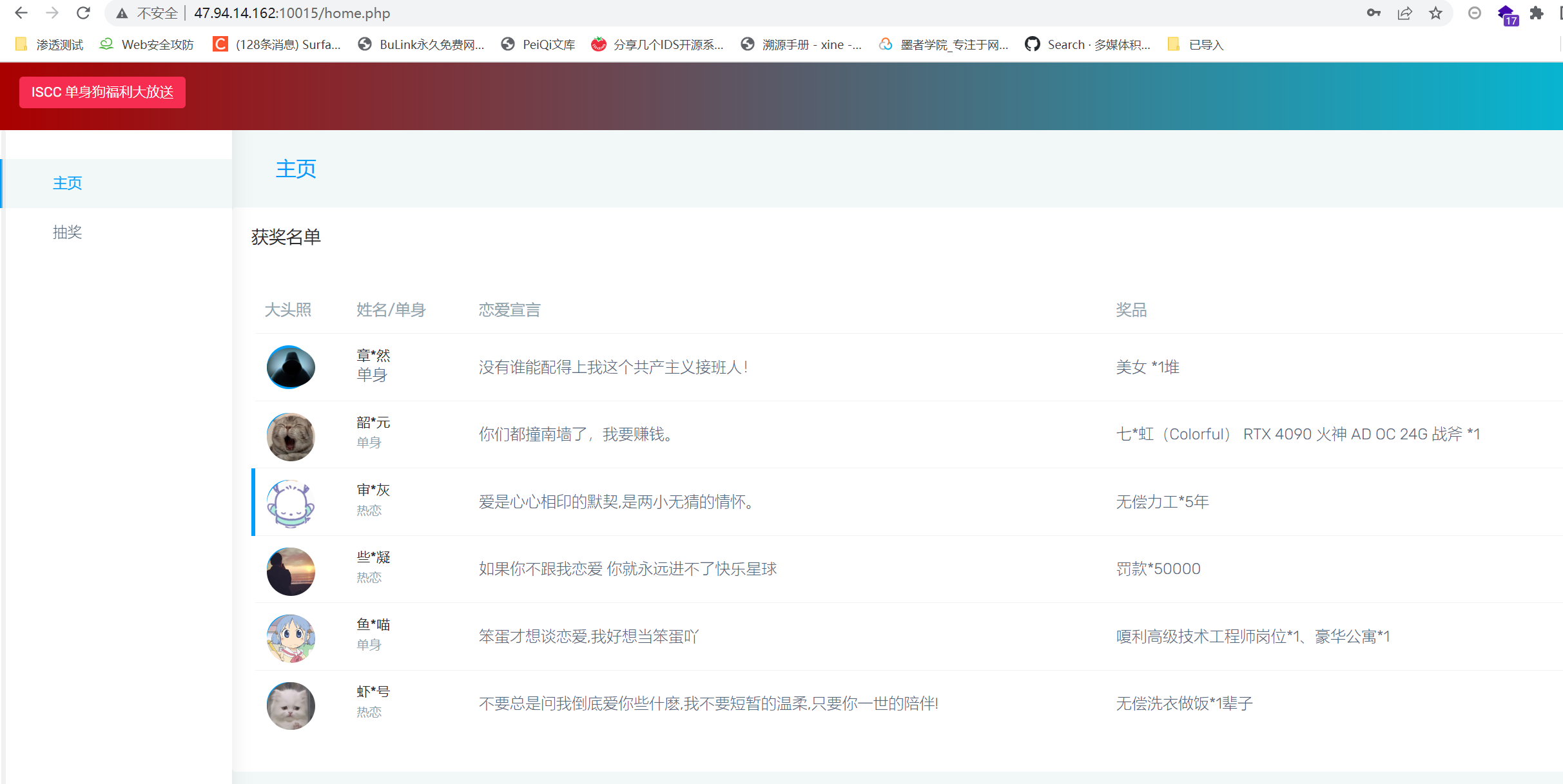Open the 渗透测试 bookmark folder
This screenshot has width=1563, height=784.
50,44
